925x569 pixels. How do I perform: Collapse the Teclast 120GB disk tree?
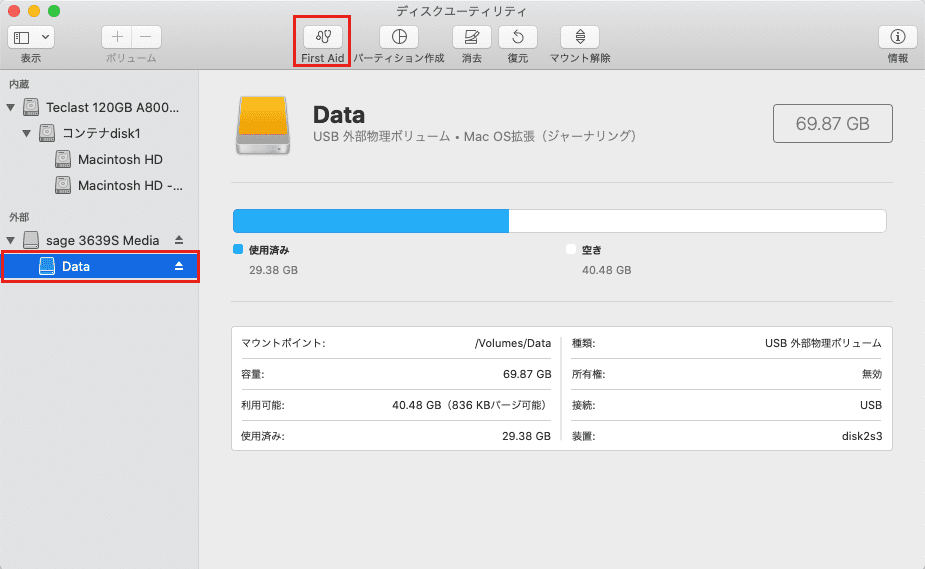pos(11,107)
